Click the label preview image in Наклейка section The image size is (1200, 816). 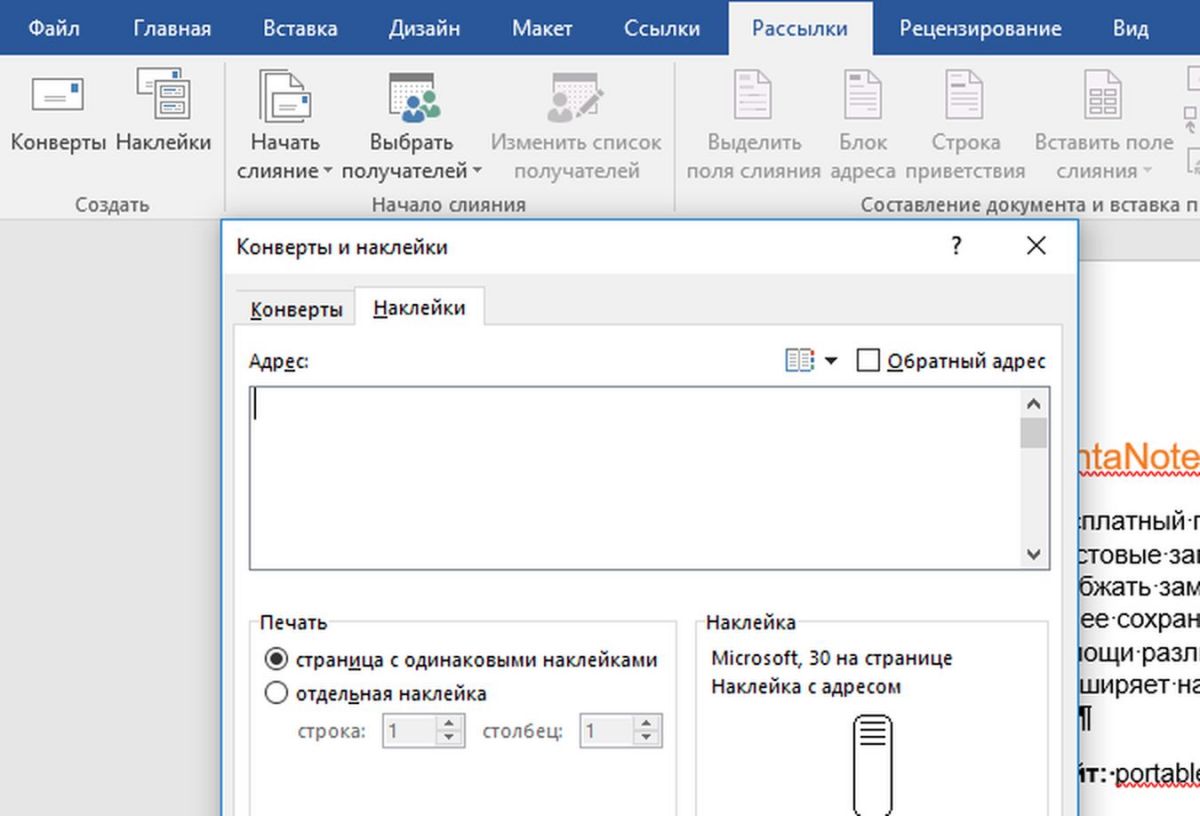[872, 750]
